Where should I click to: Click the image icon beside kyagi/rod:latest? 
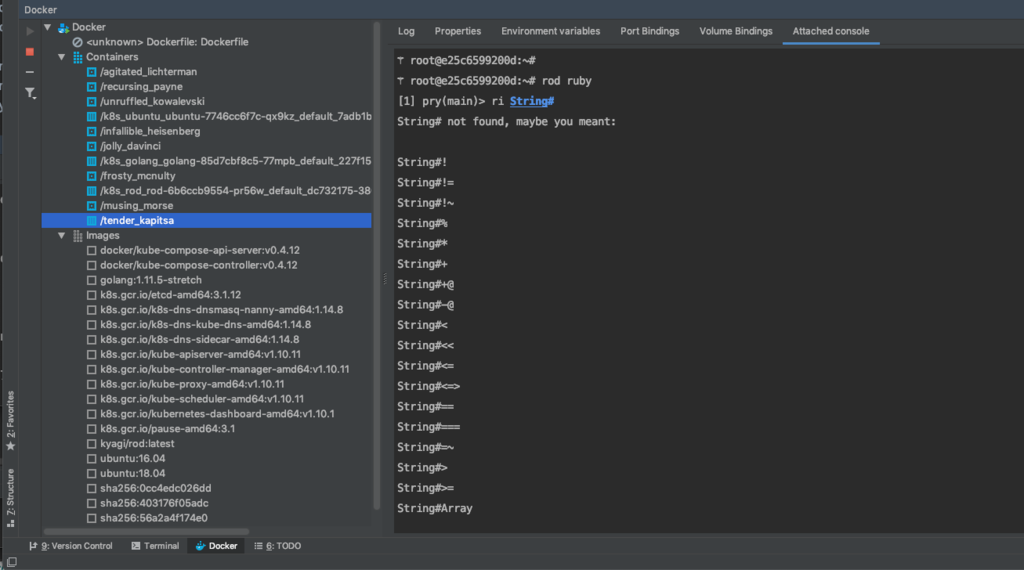[91, 444]
